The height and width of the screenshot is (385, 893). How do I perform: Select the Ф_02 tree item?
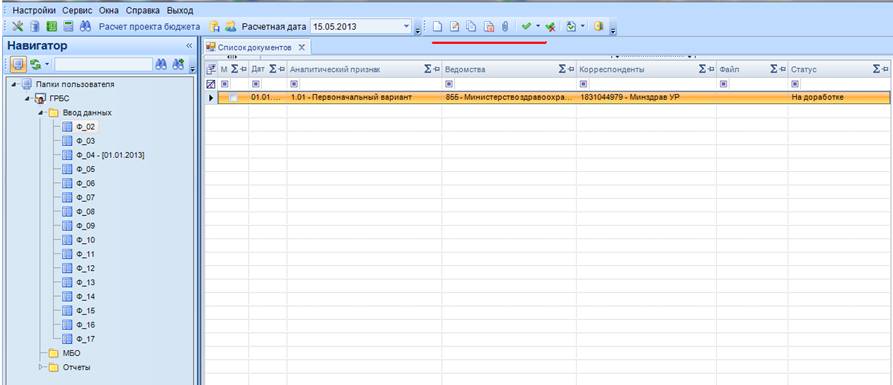85,127
